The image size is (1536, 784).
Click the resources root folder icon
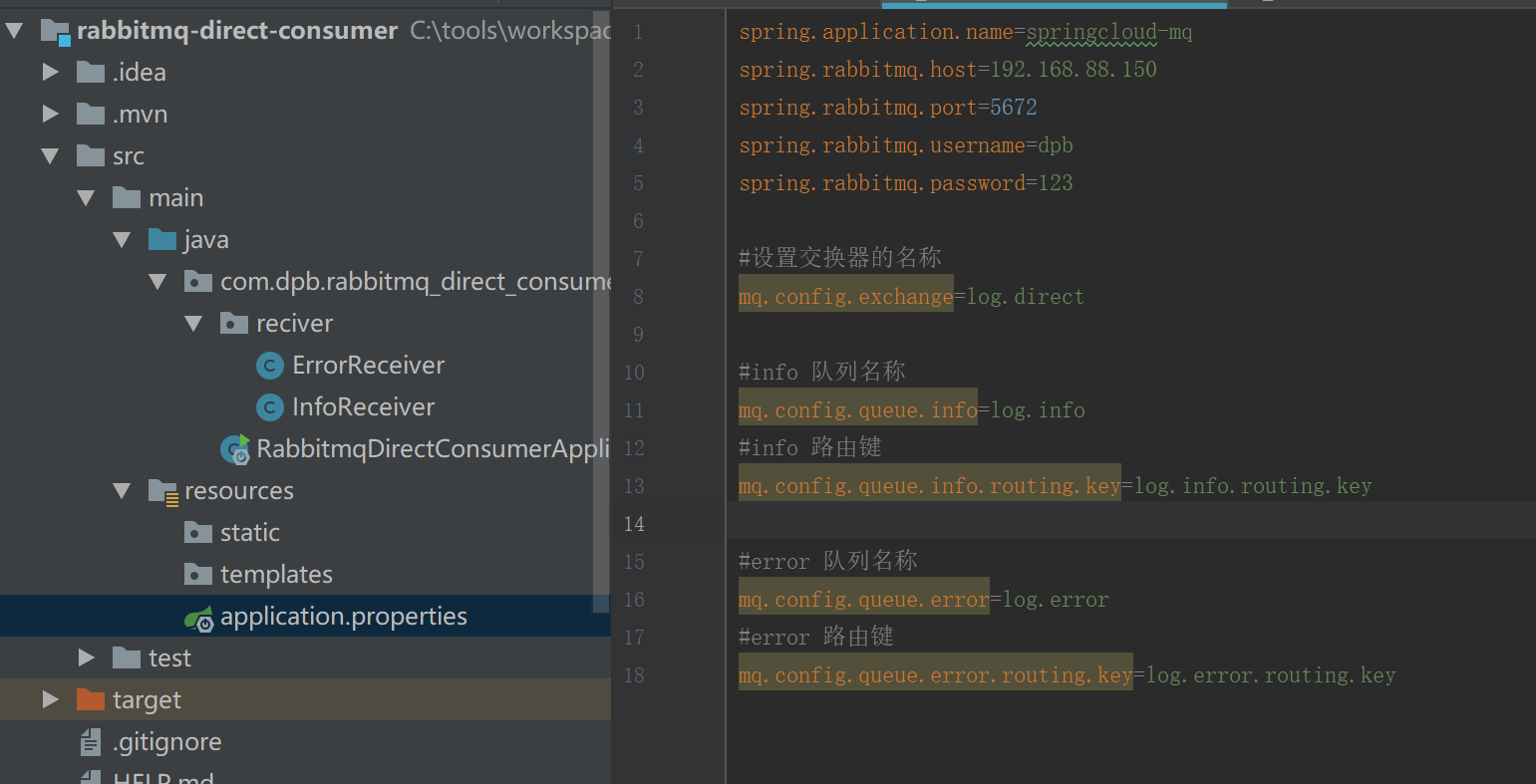click(162, 491)
